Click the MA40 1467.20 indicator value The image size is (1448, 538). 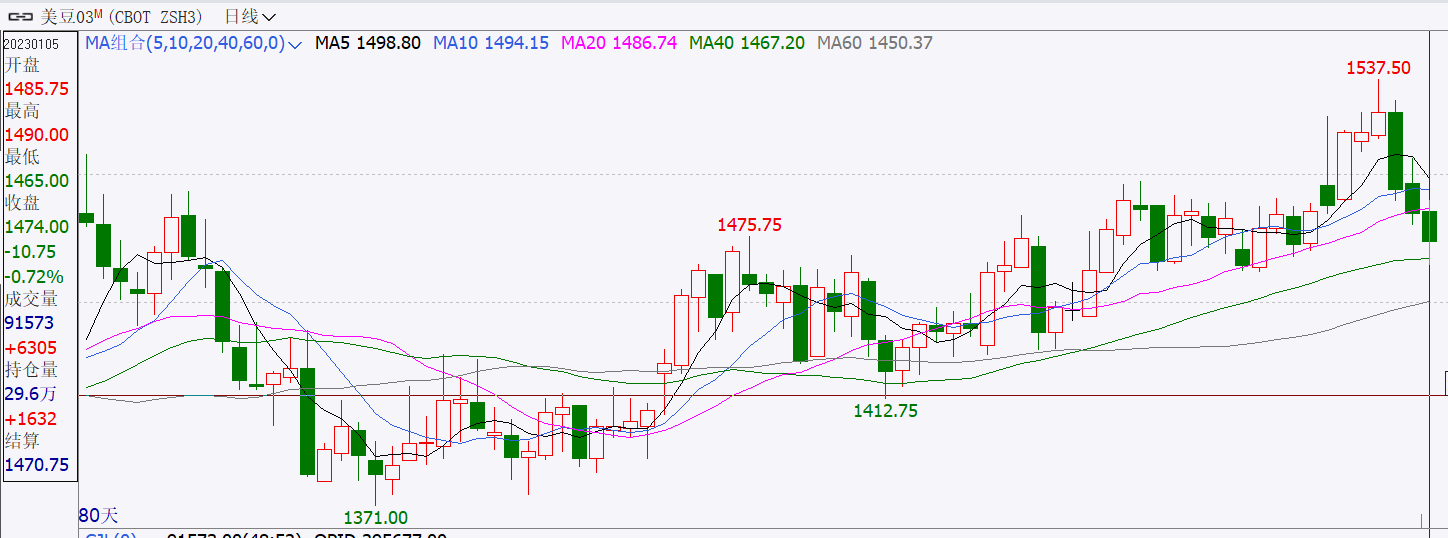pos(747,43)
